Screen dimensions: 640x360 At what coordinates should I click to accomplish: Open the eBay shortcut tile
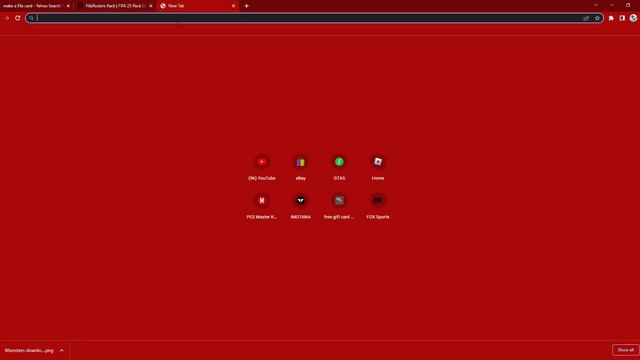(x=300, y=162)
